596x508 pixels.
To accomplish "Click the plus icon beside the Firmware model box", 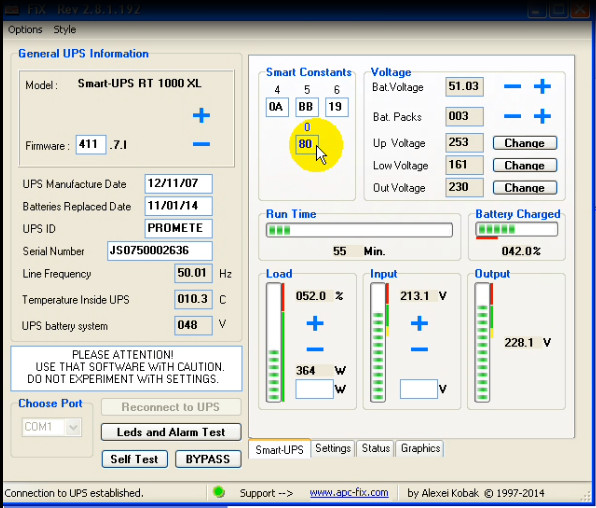I will click(201, 115).
